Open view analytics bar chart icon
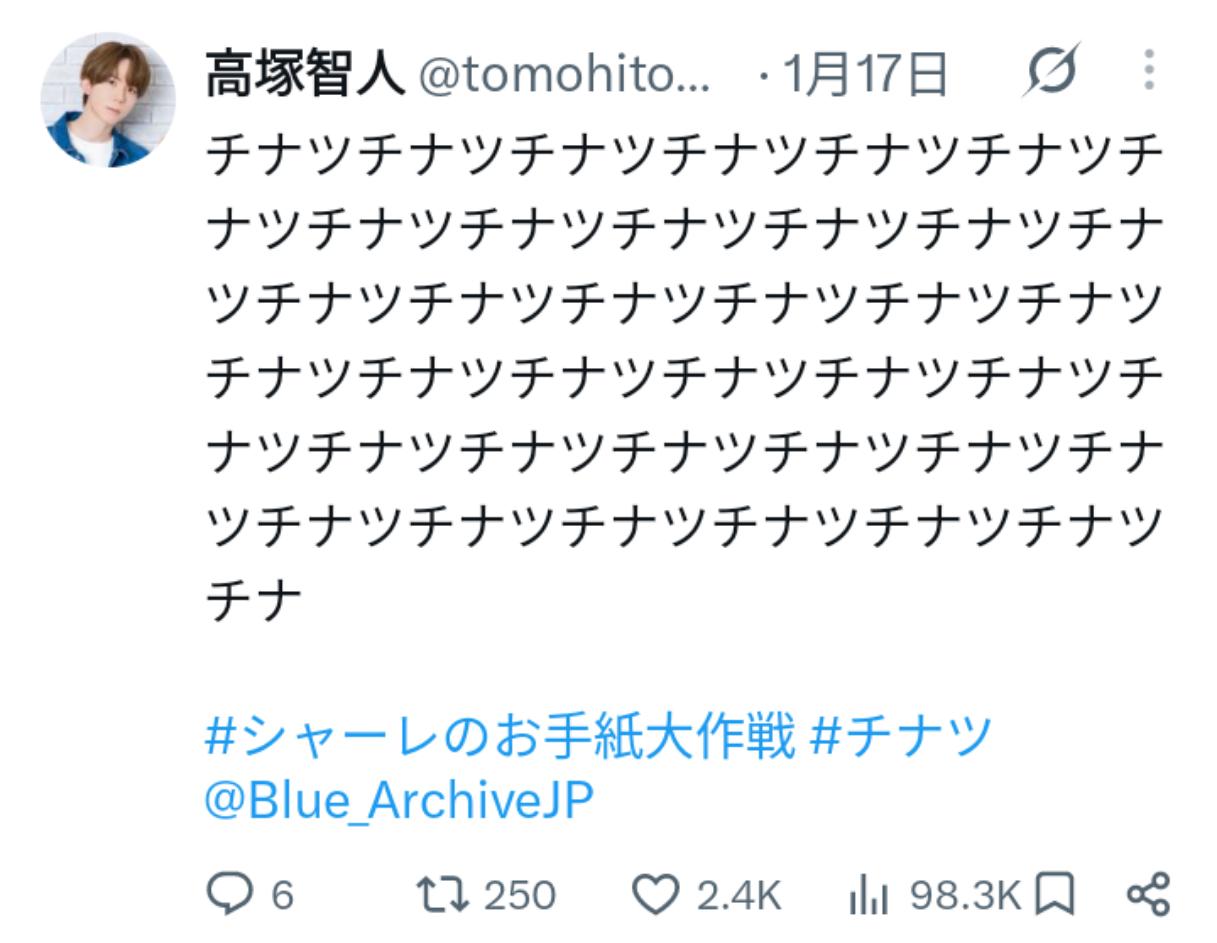This screenshot has height=943, width=1217. tap(869, 894)
